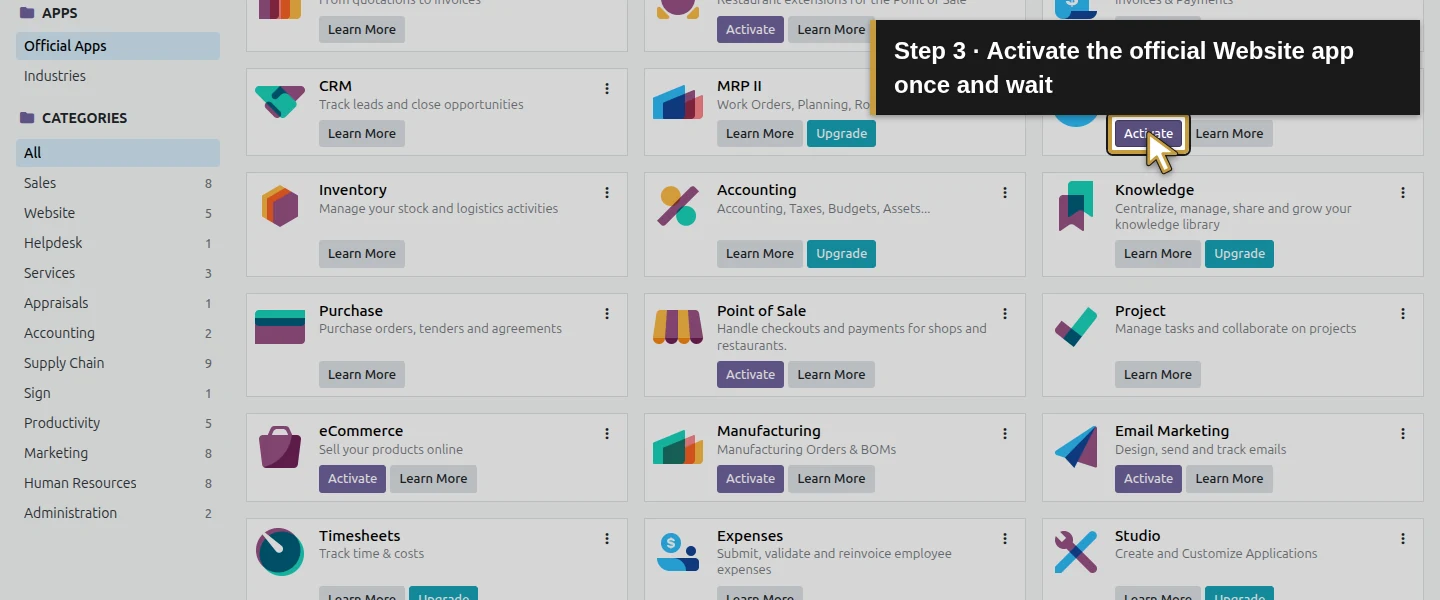The image size is (1440, 600).
Task: Click the Knowledge app bookmark icon
Action: [x=1076, y=206]
